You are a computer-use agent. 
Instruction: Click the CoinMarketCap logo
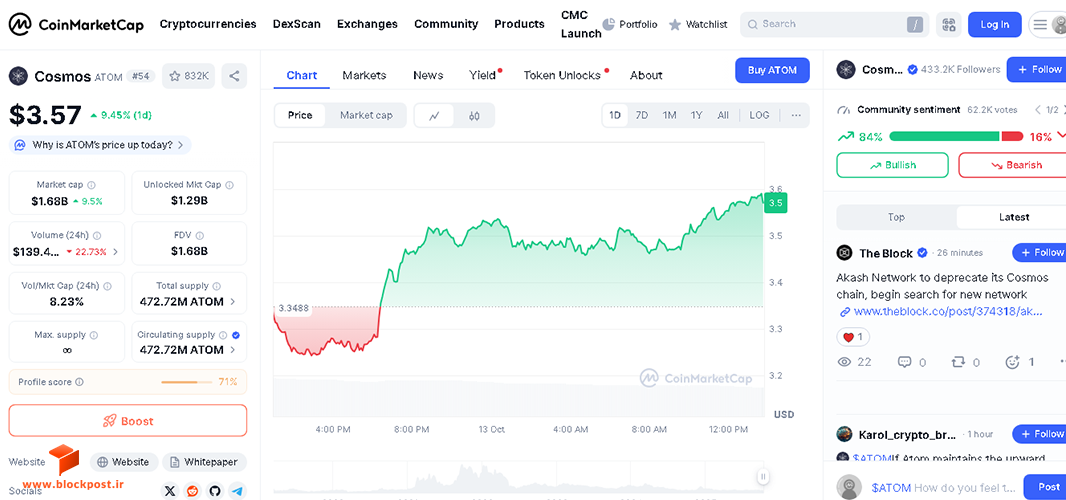76,25
